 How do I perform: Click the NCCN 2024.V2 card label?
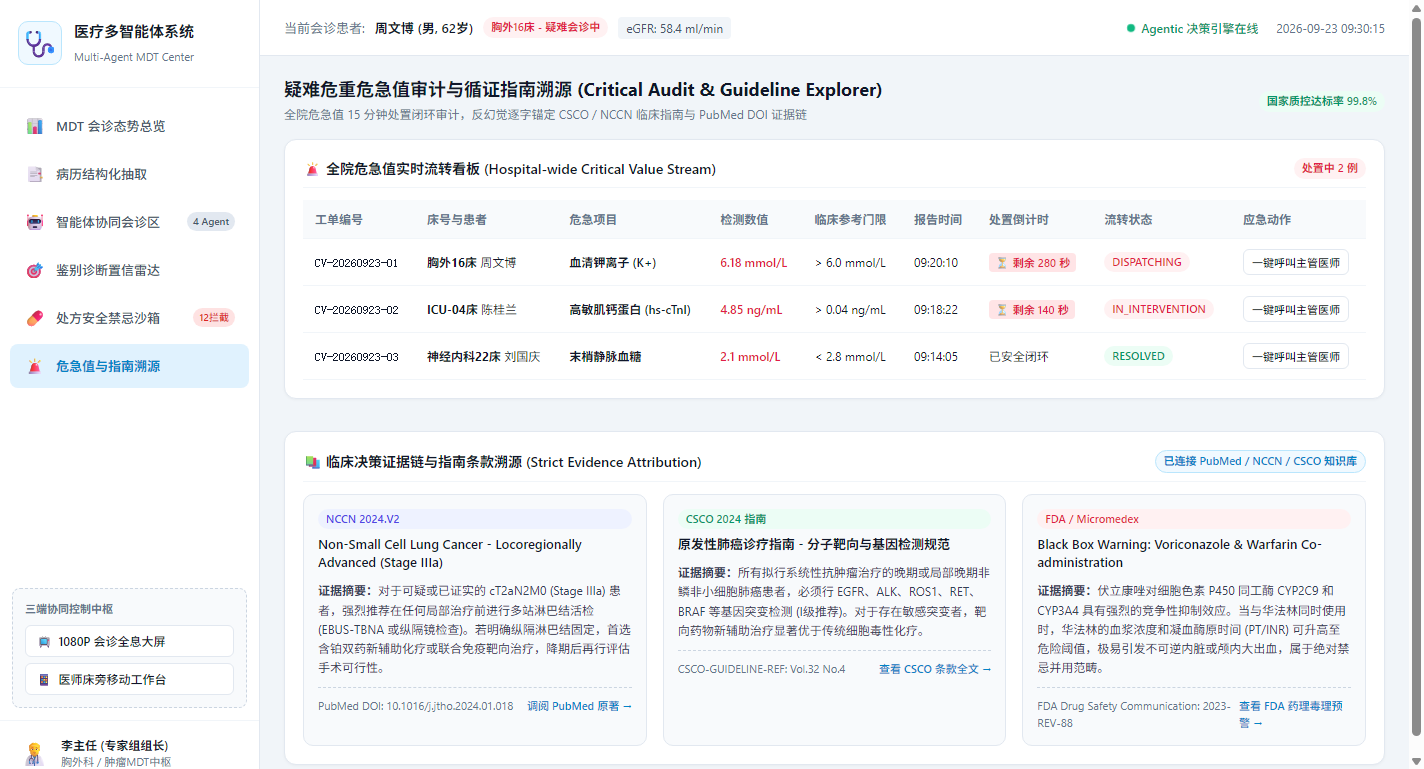475,519
